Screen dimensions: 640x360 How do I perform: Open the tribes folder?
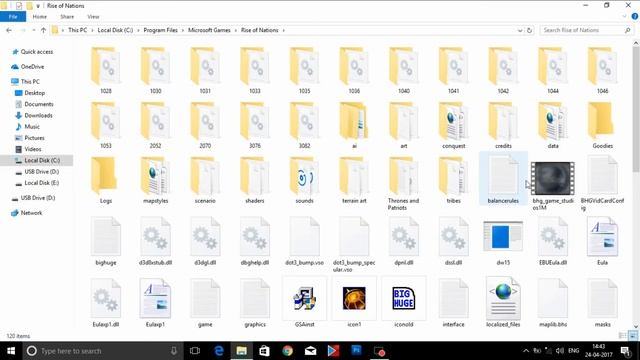453,180
